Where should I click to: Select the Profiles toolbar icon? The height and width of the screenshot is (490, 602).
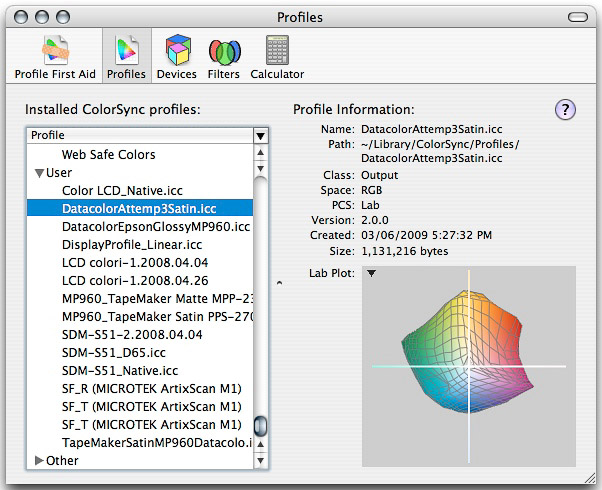[x=127, y=57]
